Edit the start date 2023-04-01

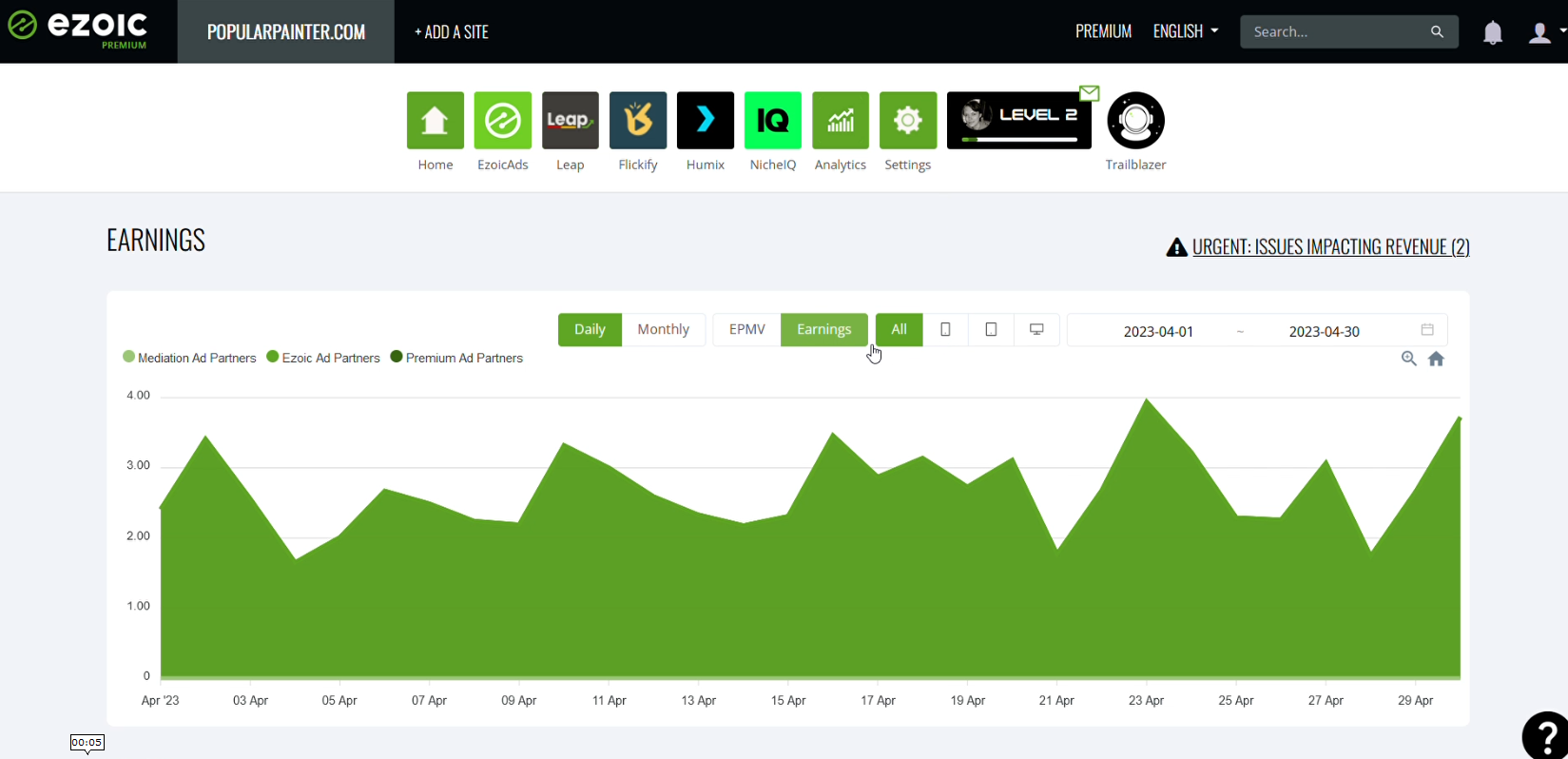1158,331
